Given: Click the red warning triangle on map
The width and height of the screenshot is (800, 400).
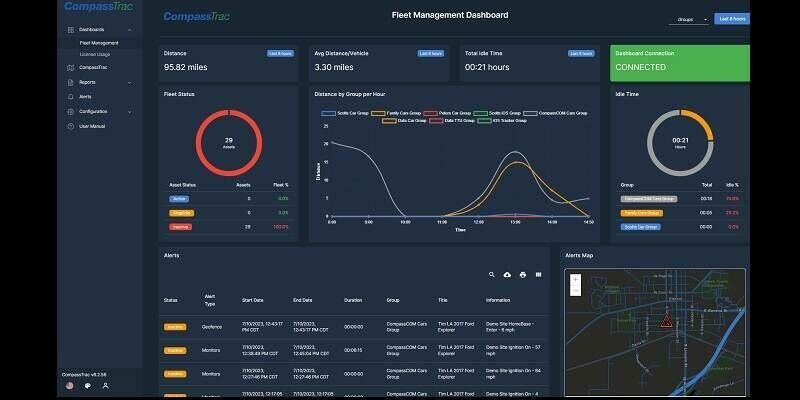Looking at the screenshot, I should tap(666, 321).
